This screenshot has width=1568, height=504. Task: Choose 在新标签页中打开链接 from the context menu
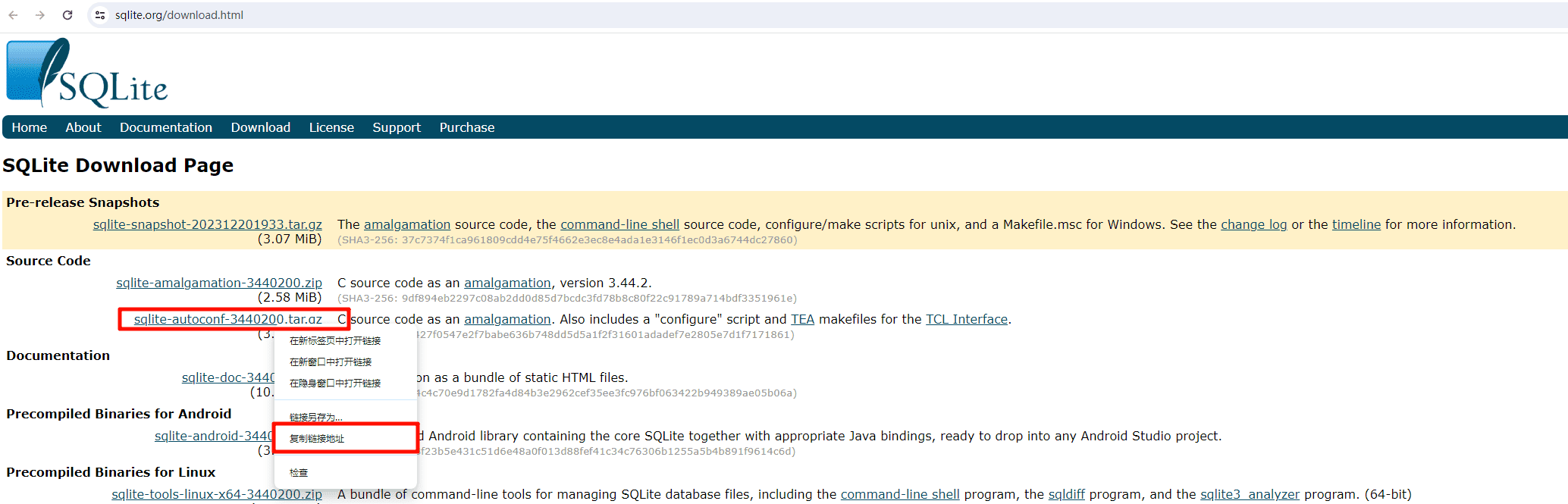click(345, 341)
